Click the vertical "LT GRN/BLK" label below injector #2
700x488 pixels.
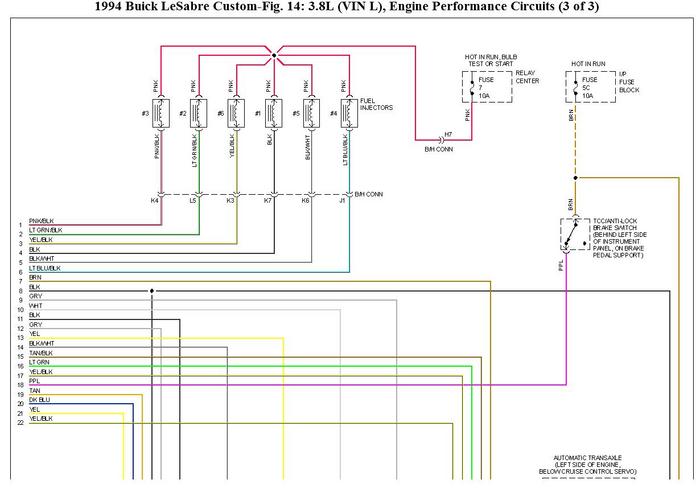[194, 150]
